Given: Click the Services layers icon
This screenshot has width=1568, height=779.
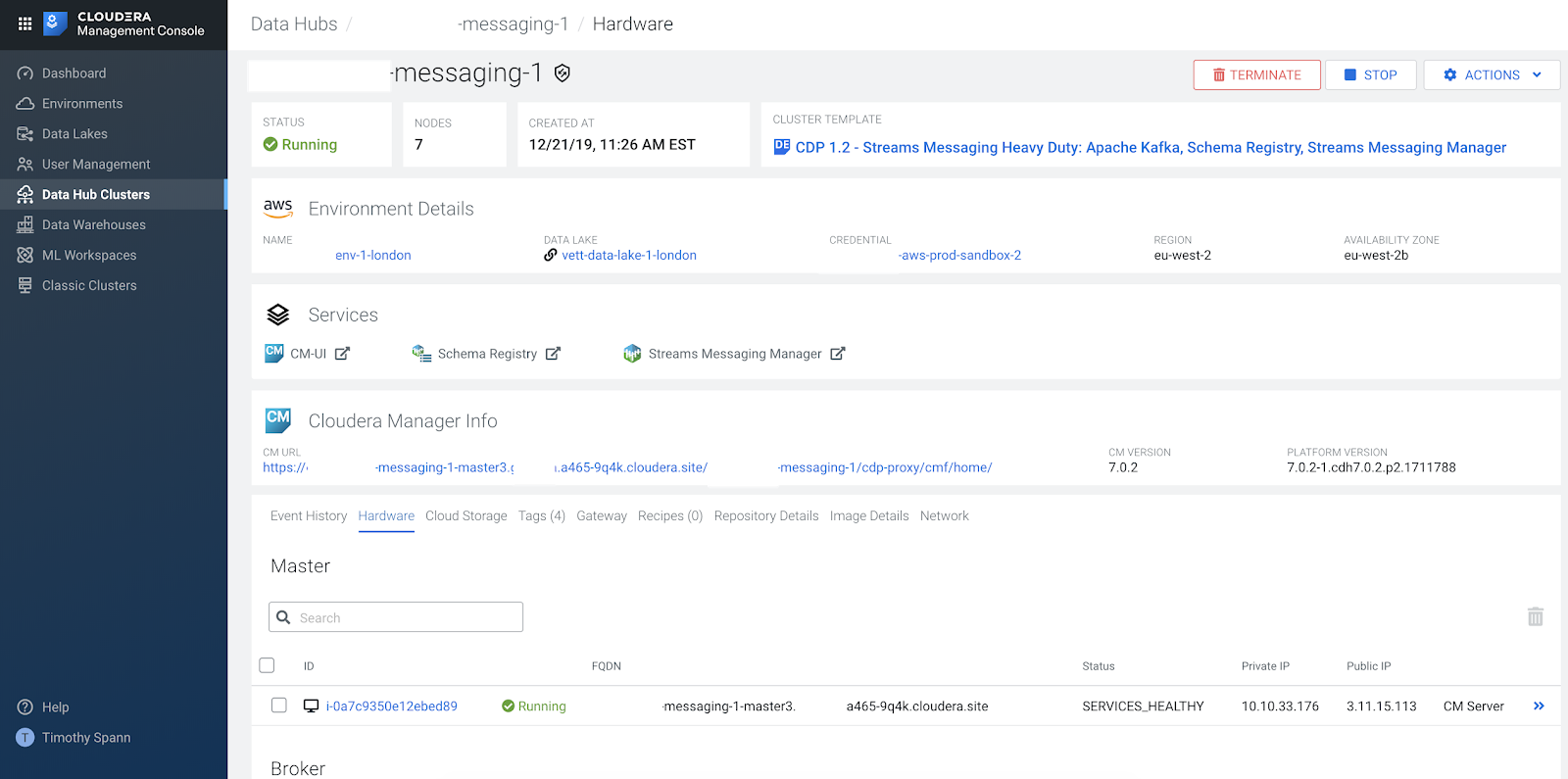Looking at the screenshot, I should point(278,315).
